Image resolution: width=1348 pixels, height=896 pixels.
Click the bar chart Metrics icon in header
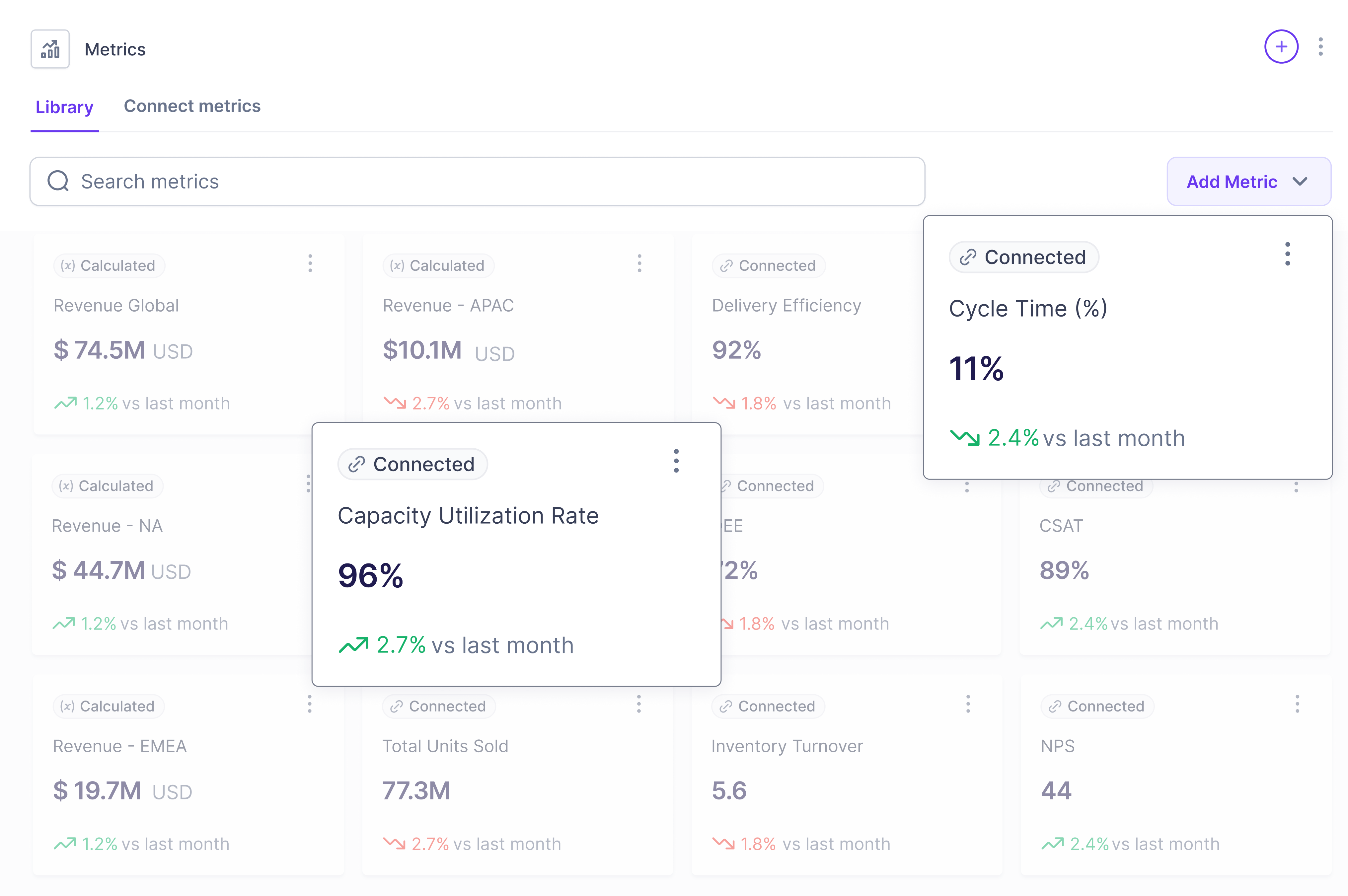point(50,48)
